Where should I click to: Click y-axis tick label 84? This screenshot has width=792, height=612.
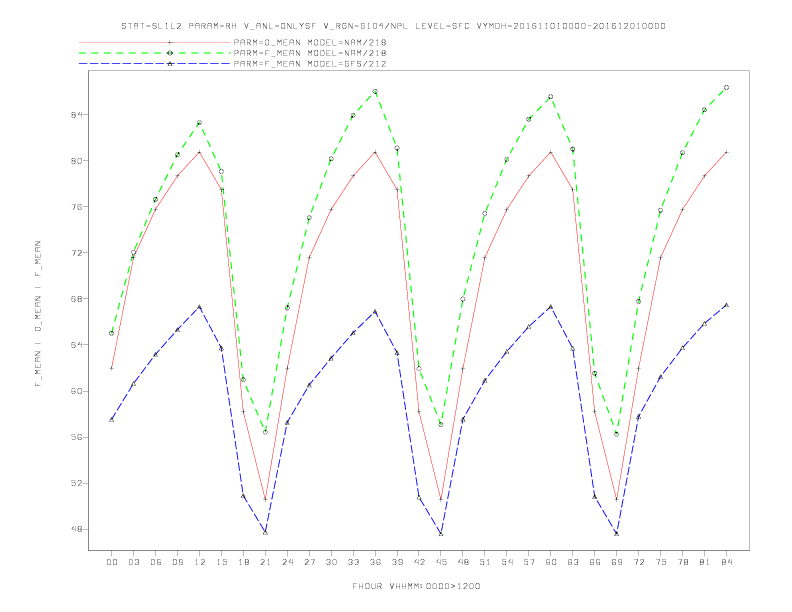77,115
